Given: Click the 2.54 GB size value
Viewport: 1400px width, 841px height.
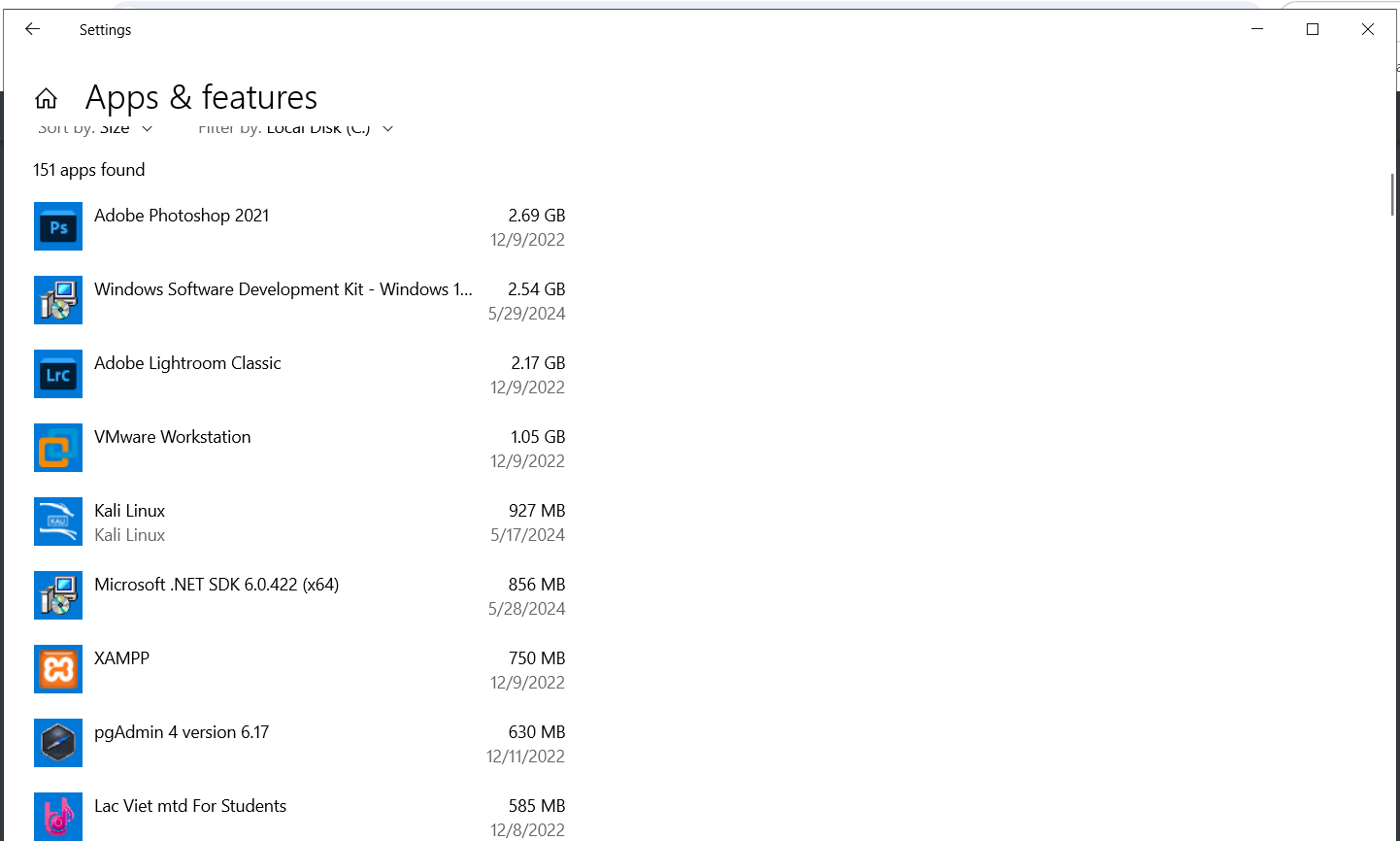Looking at the screenshot, I should pyautogui.click(x=537, y=289).
